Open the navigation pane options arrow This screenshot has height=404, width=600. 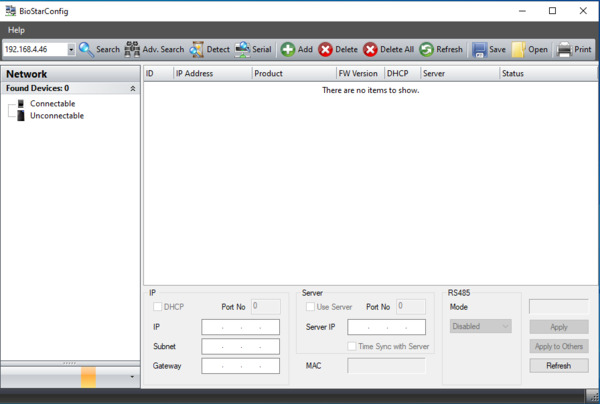click(x=132, y=377)
